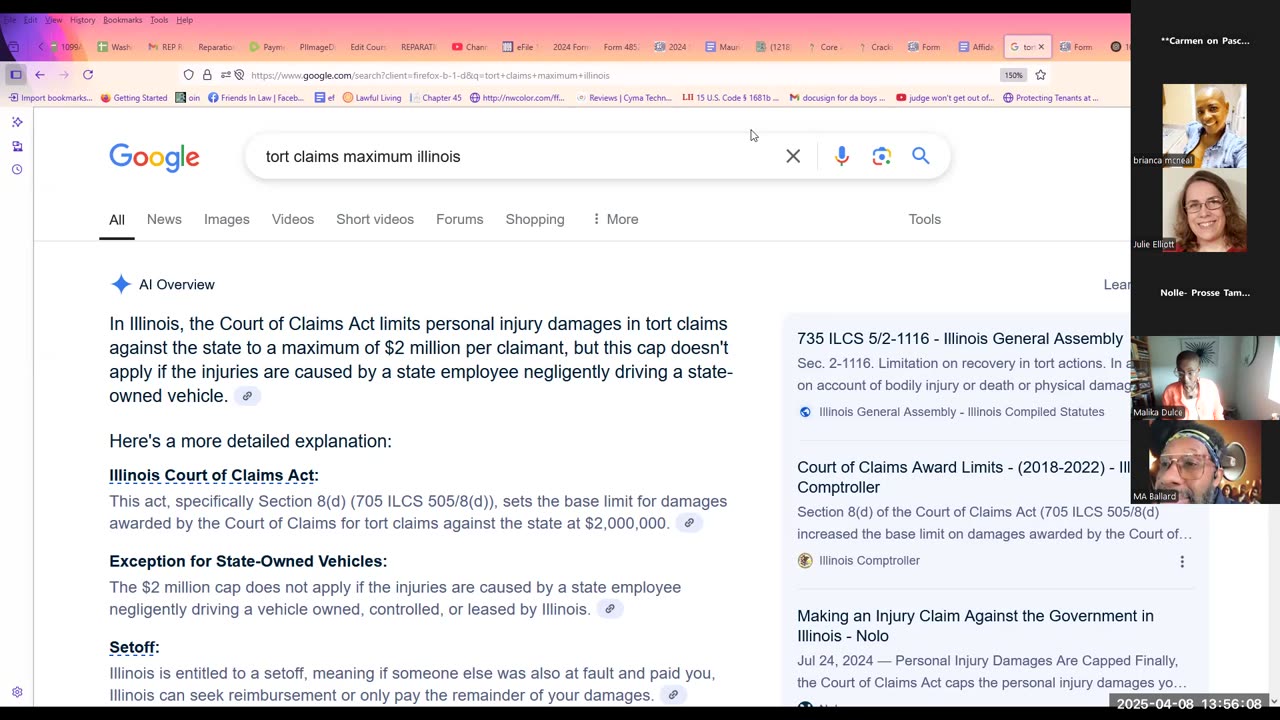
Task: Switch to the Forums results tab
Action: [460, 219]
